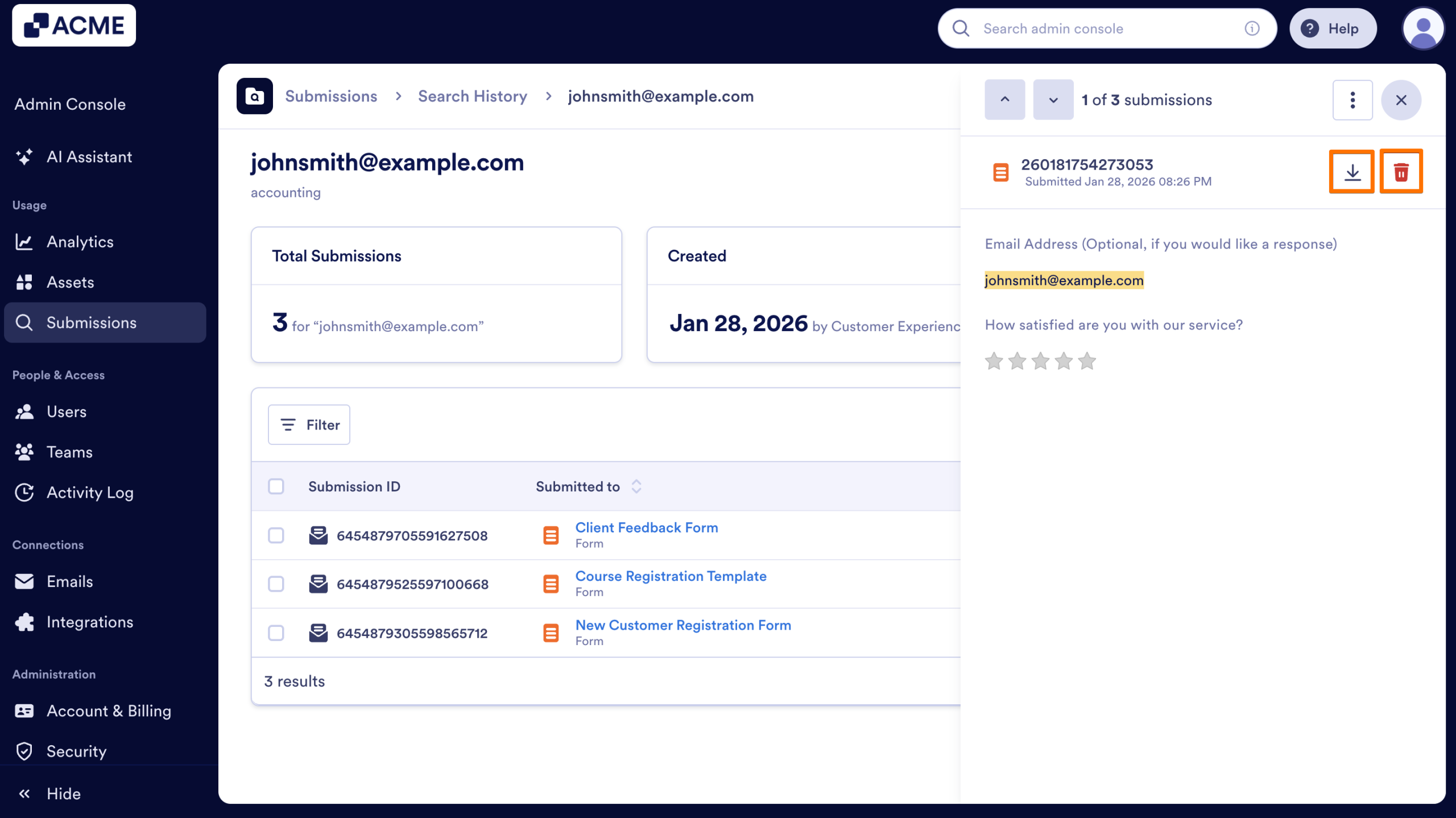Select the checkbox for submission 6454879705591627508
1456x818 pixels.
pyautogui.click(x=276, y=535)
